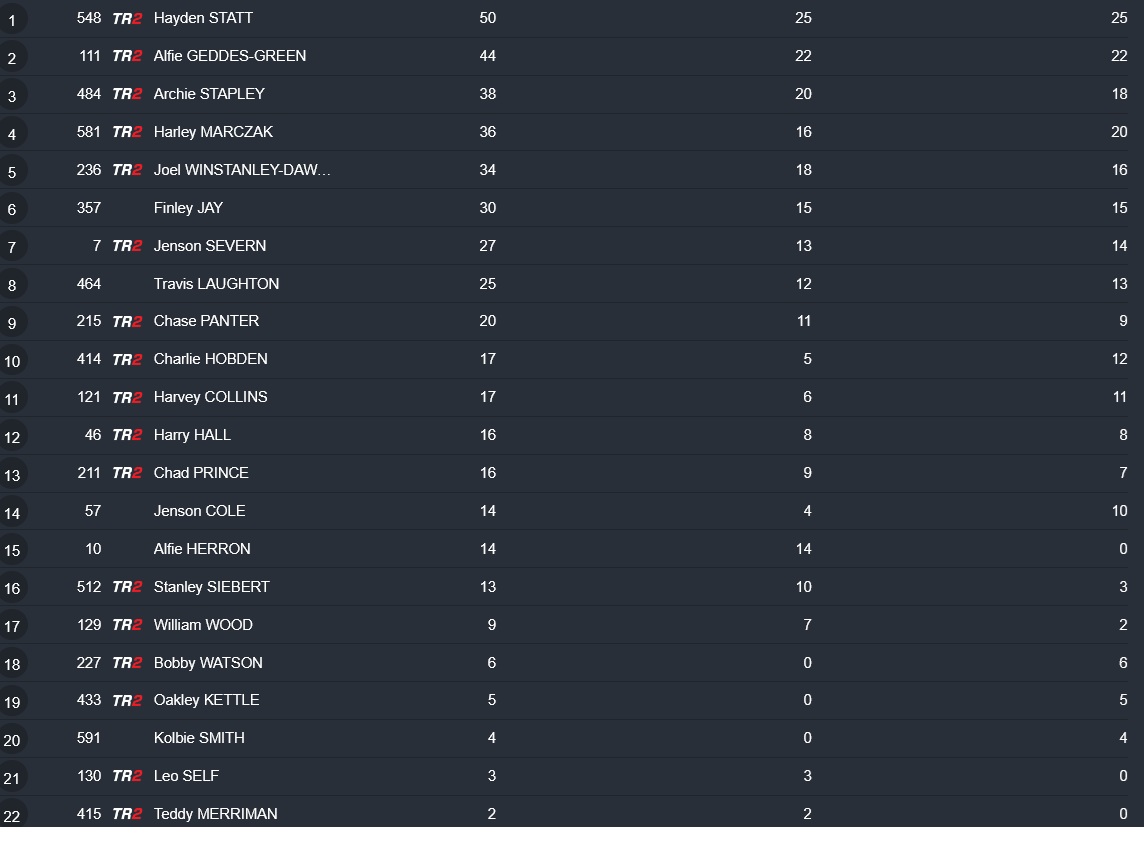Open Finley JAY rider name
The height and width of the screenshot is (851, 1144).
(x=188, y=208)
